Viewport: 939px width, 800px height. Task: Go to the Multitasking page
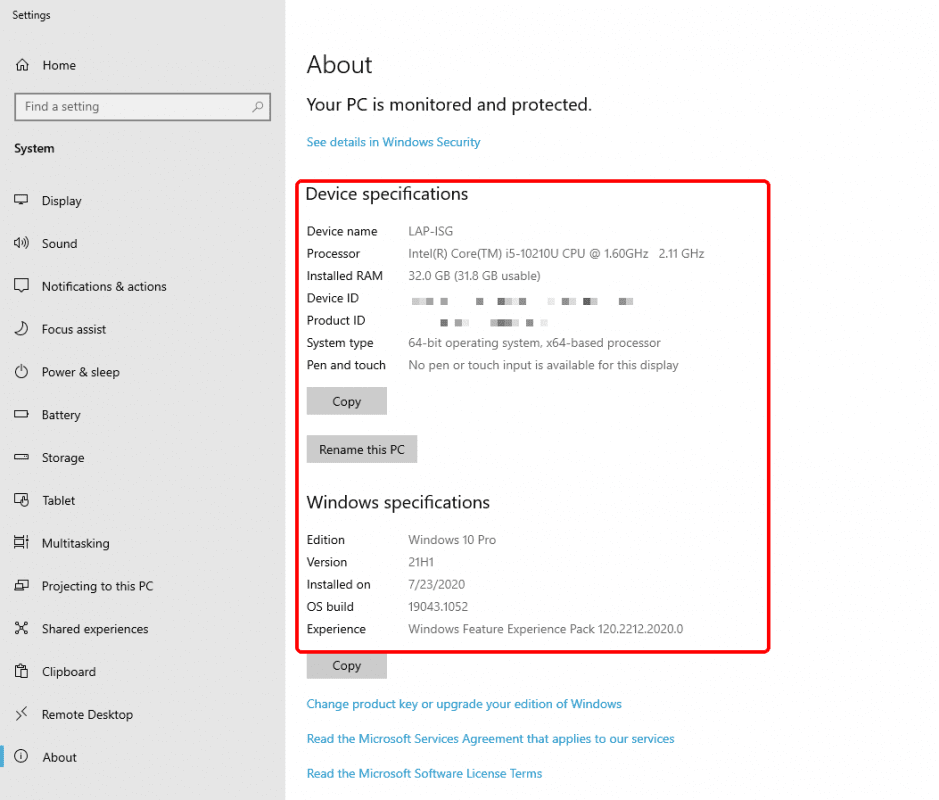pyautogui.click(x=75, y=544)
